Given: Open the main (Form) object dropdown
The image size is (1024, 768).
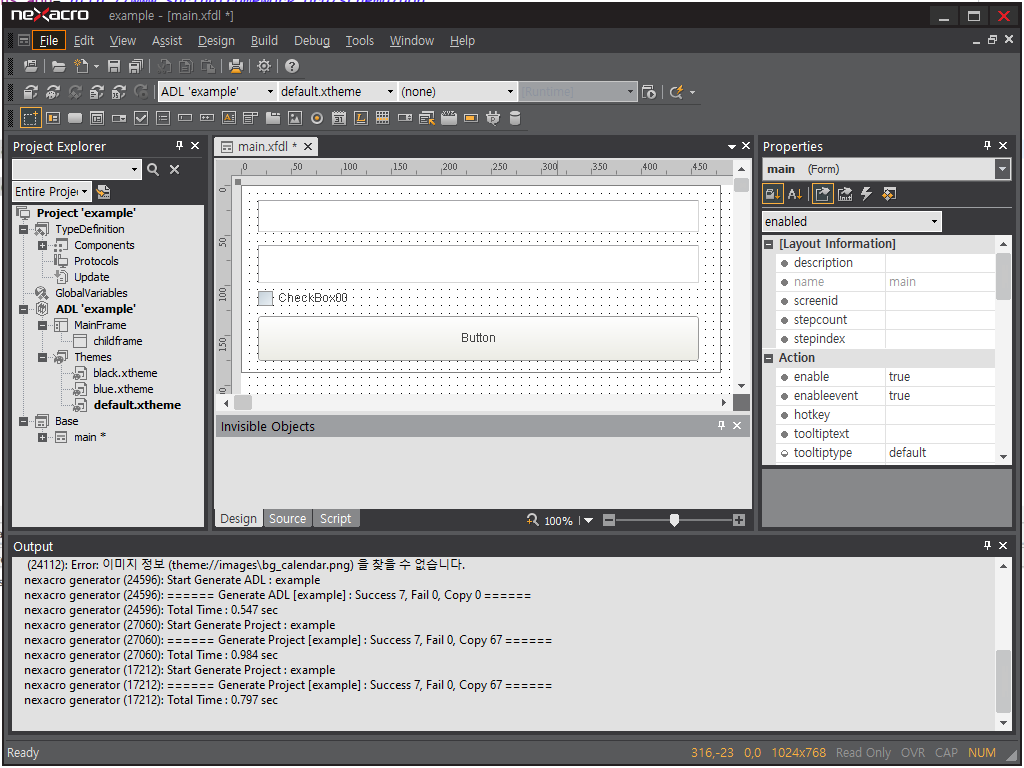Looking at the screenshot, I should point(1002,170).
